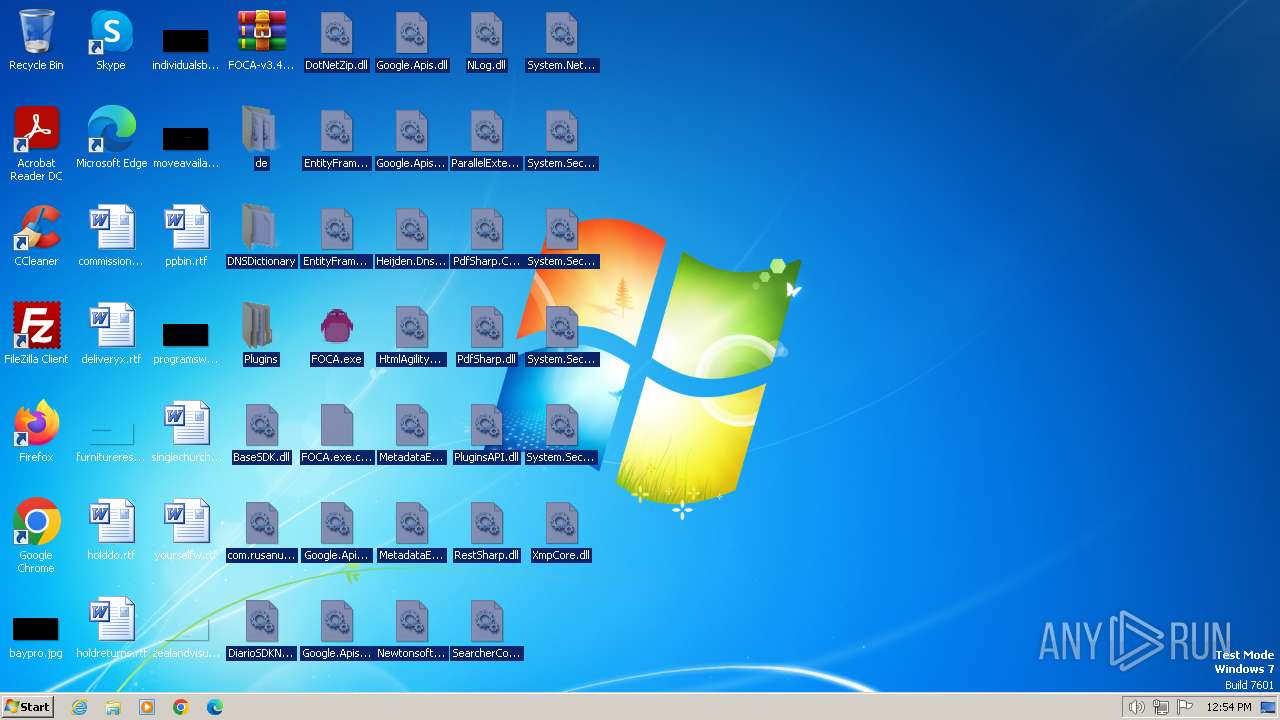Select the PluginsAPI.dll file icon

[486, 432]
